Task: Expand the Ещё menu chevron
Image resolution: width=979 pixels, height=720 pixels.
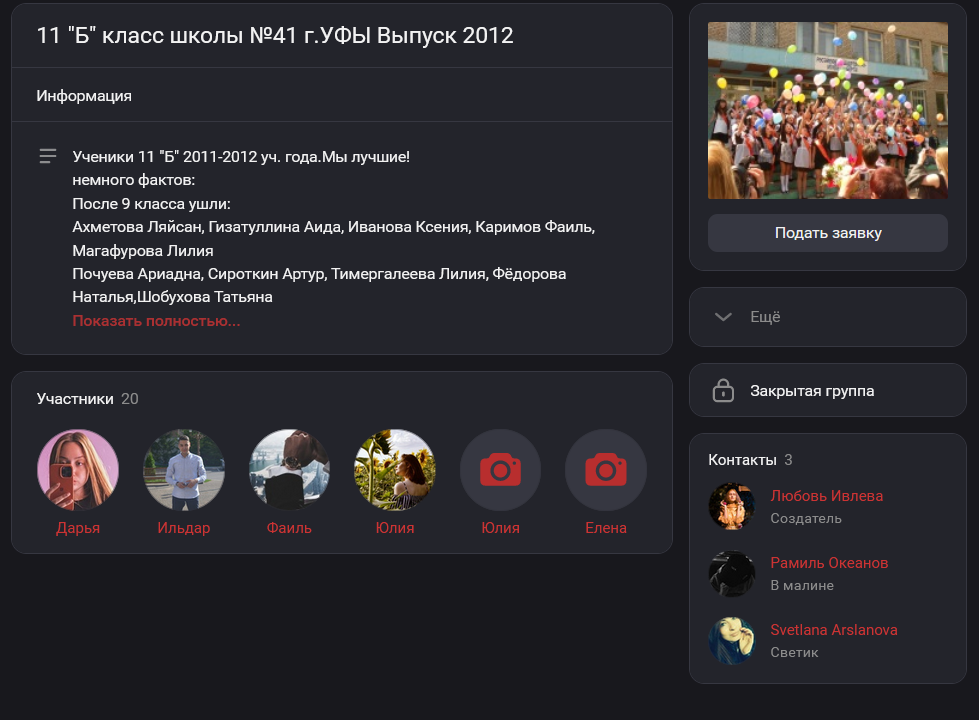Action: pos(723,317)
